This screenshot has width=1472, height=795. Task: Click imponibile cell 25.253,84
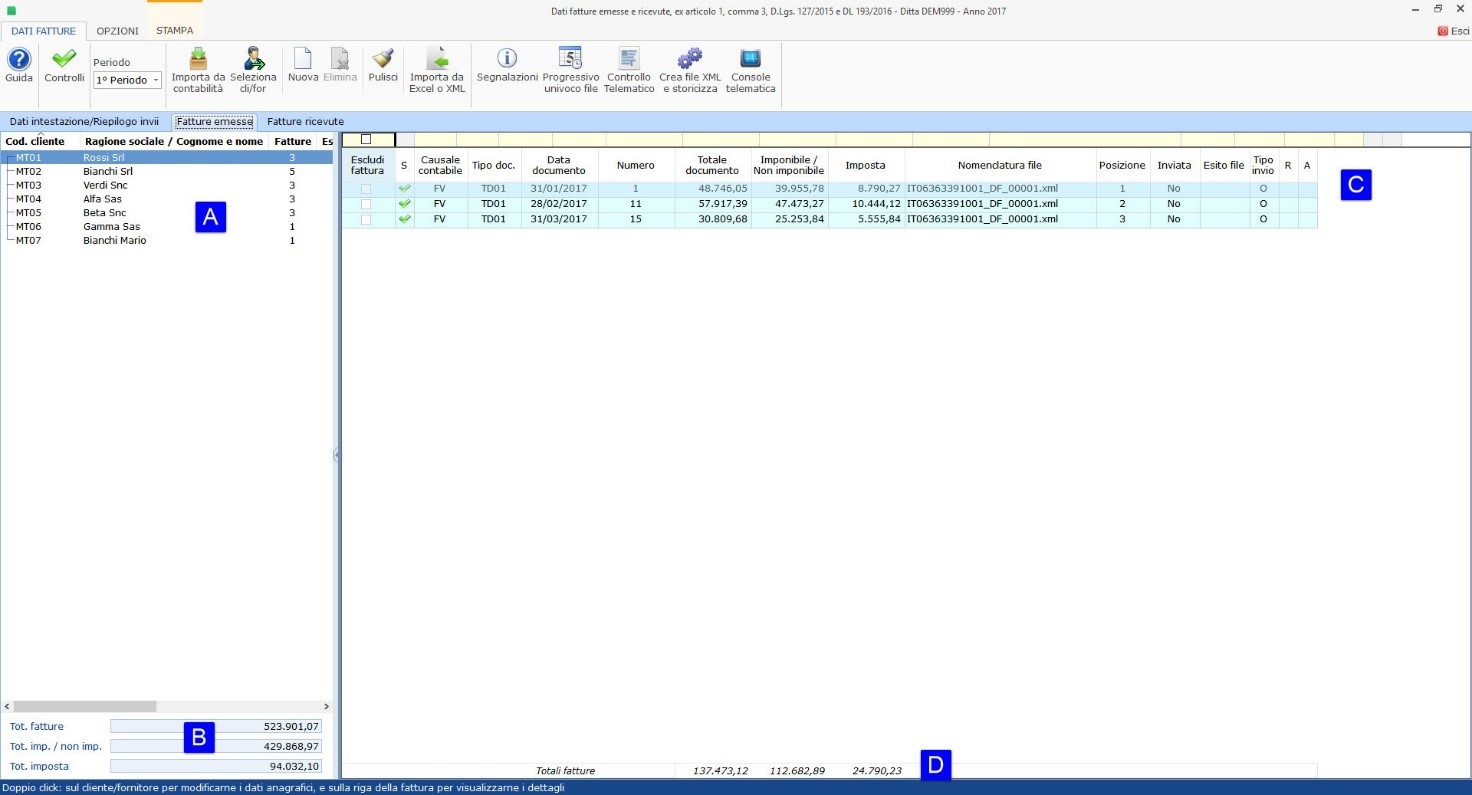pos(789,219)
